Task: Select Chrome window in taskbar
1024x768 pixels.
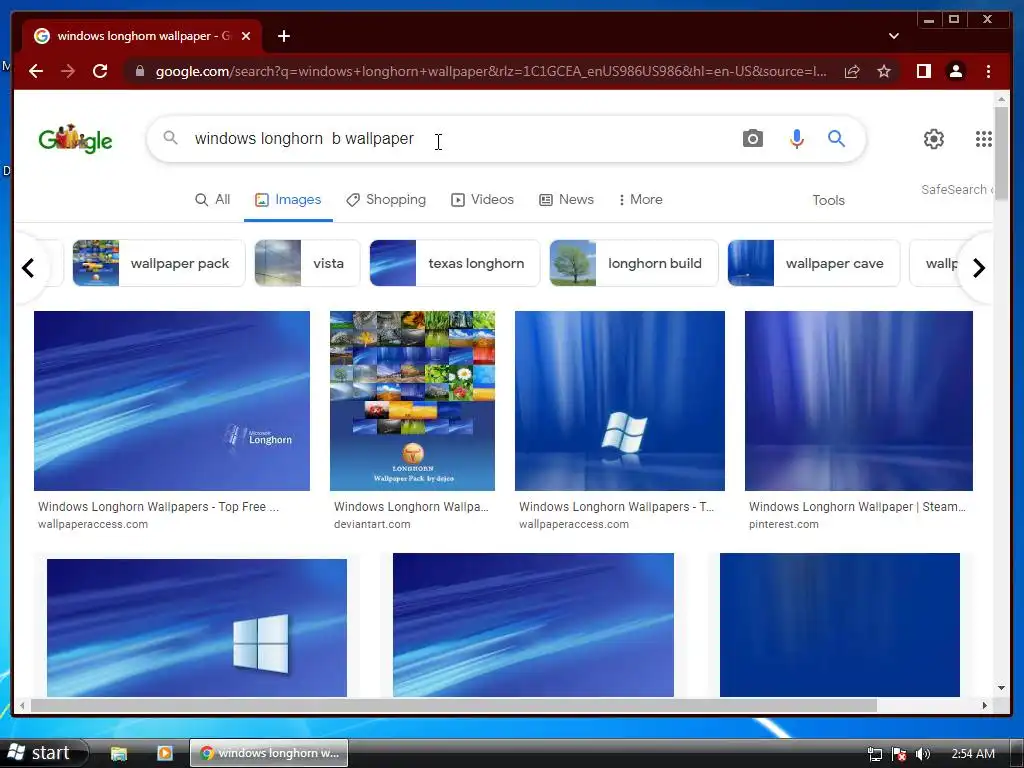Action: (x=269, y=753)
